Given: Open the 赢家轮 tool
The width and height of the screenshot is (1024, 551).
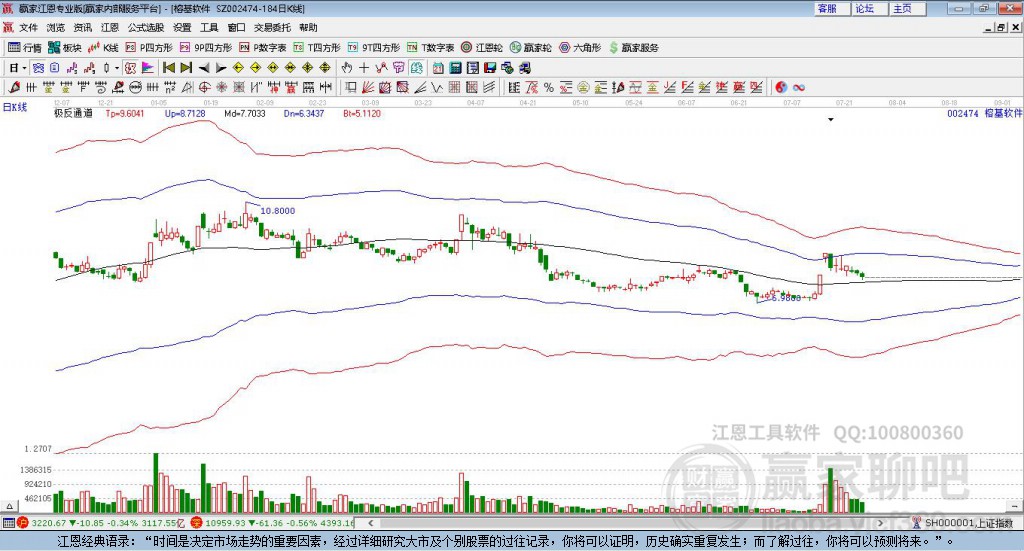Looking at the screenshot, I should coord(531,48).
